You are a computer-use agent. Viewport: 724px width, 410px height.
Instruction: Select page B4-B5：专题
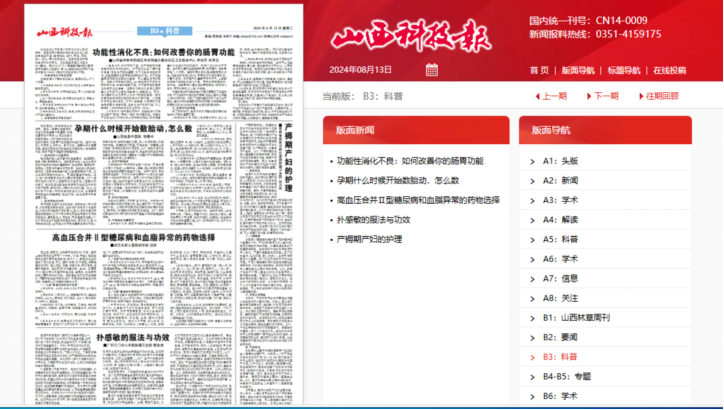coord(567,376)
